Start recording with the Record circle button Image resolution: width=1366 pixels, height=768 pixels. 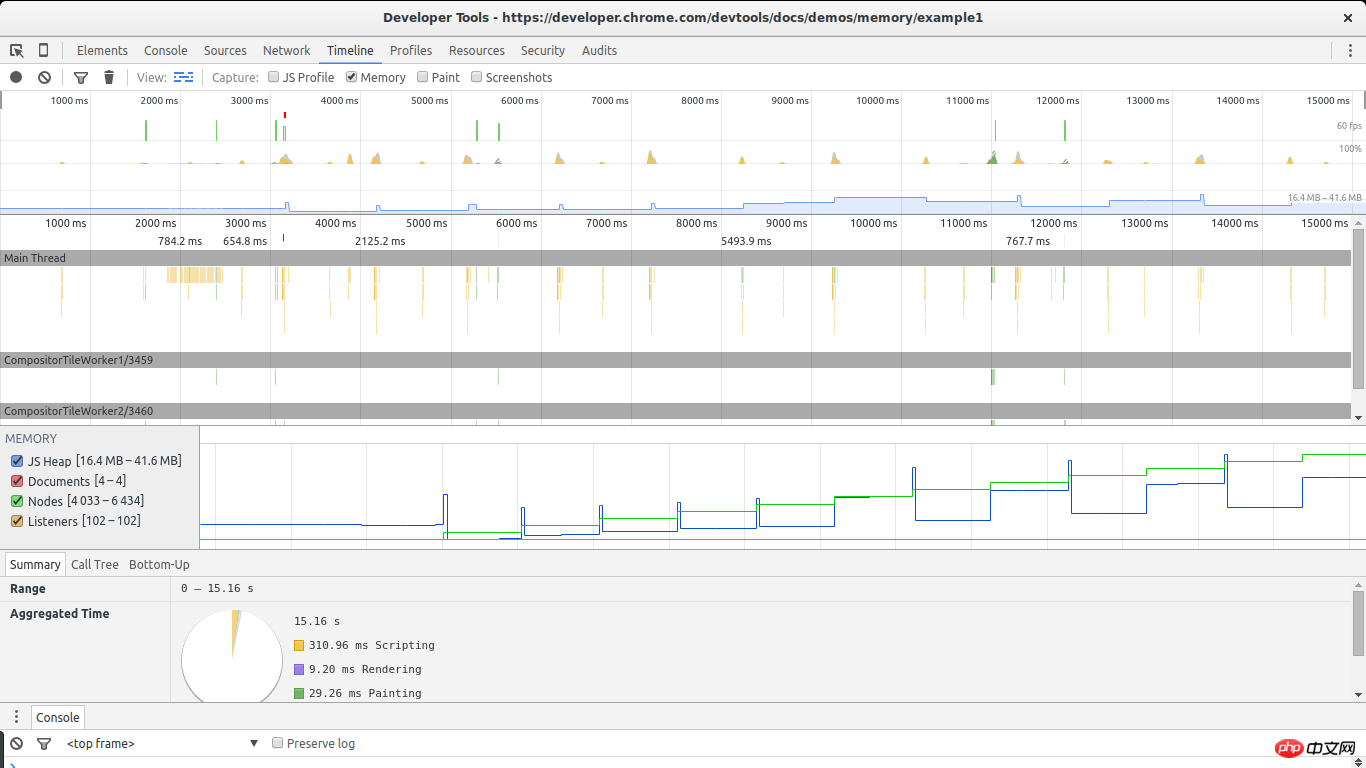point(16,77)
